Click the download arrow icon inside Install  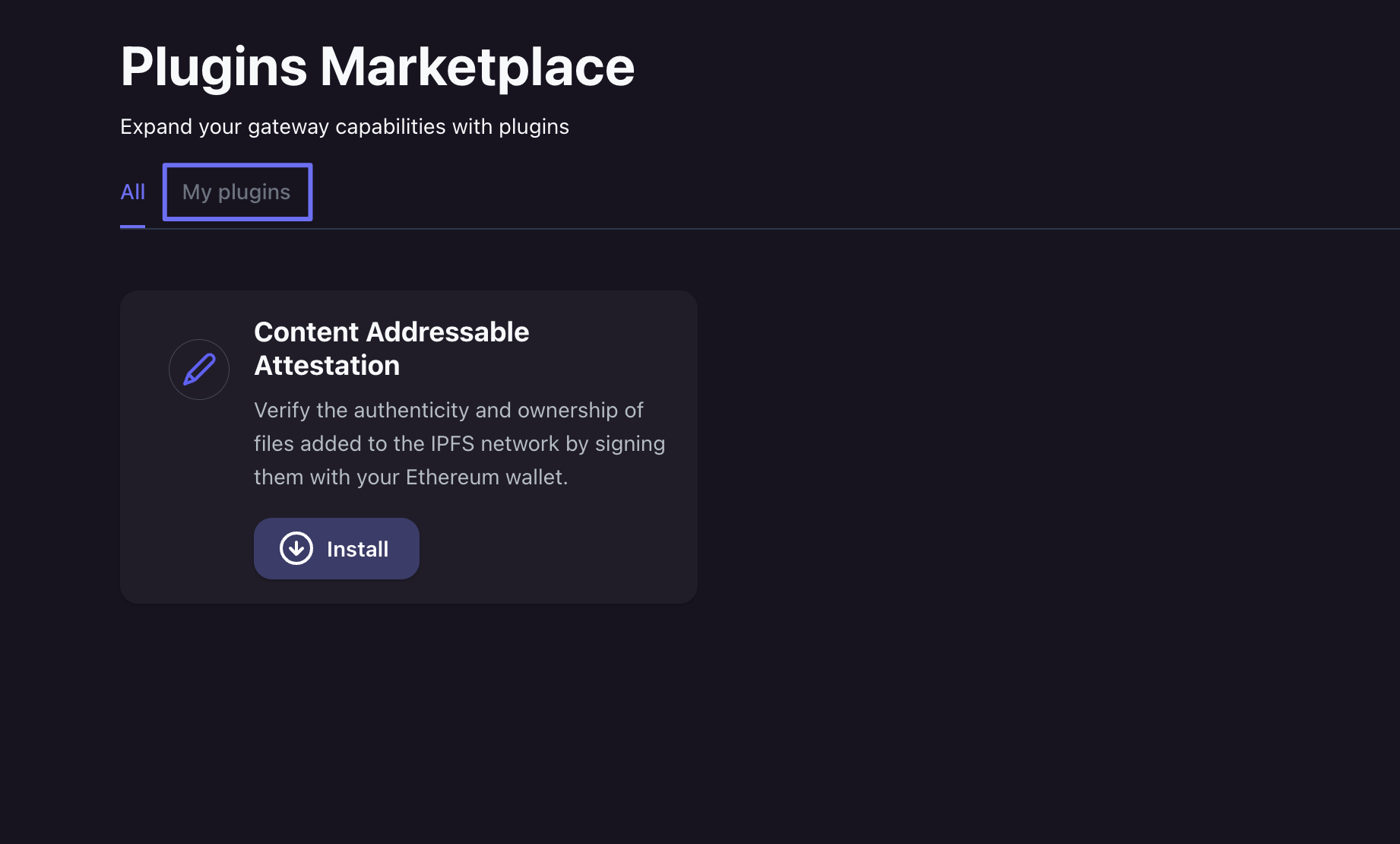[x=296, y=548]
